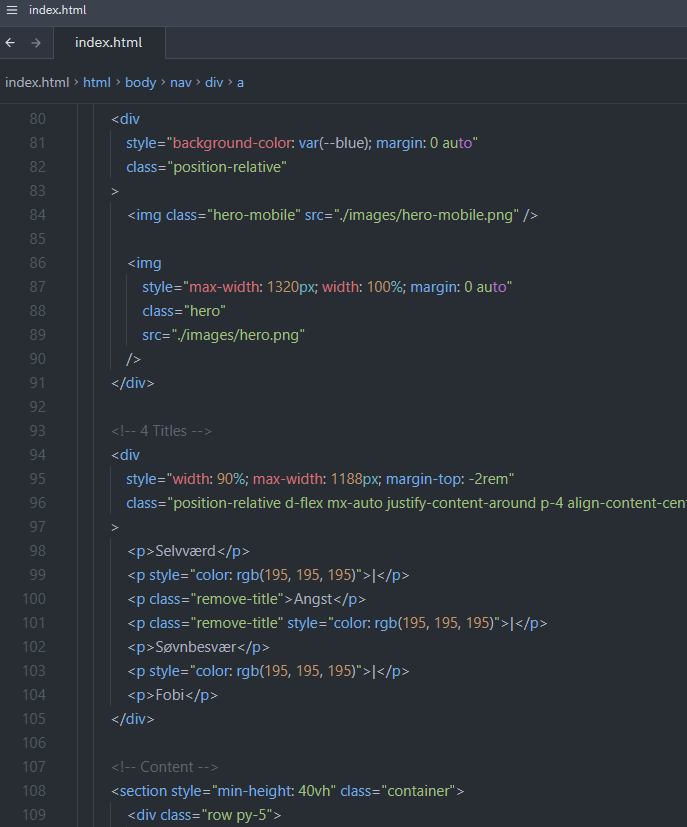Click the '4 Titles' comment
The height and width of the screenshot is (827, 687).
161,431
